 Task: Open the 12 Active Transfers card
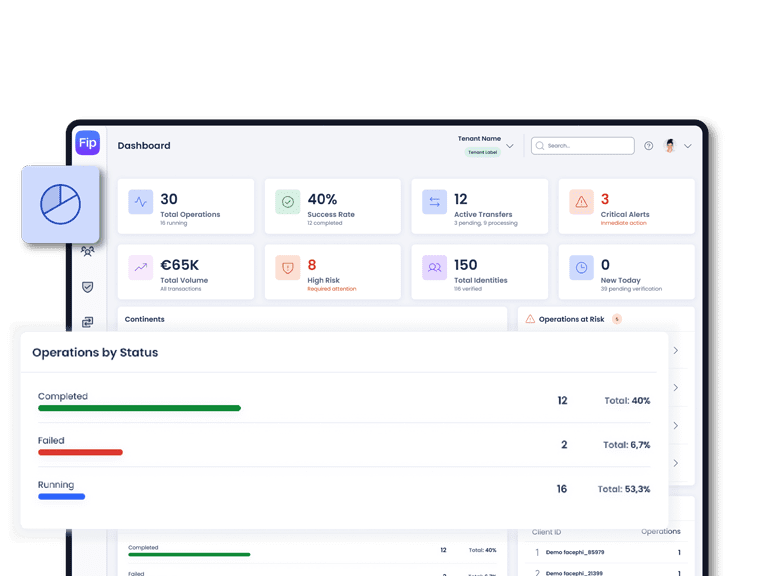pyautogui.click(x=480, y=206)
